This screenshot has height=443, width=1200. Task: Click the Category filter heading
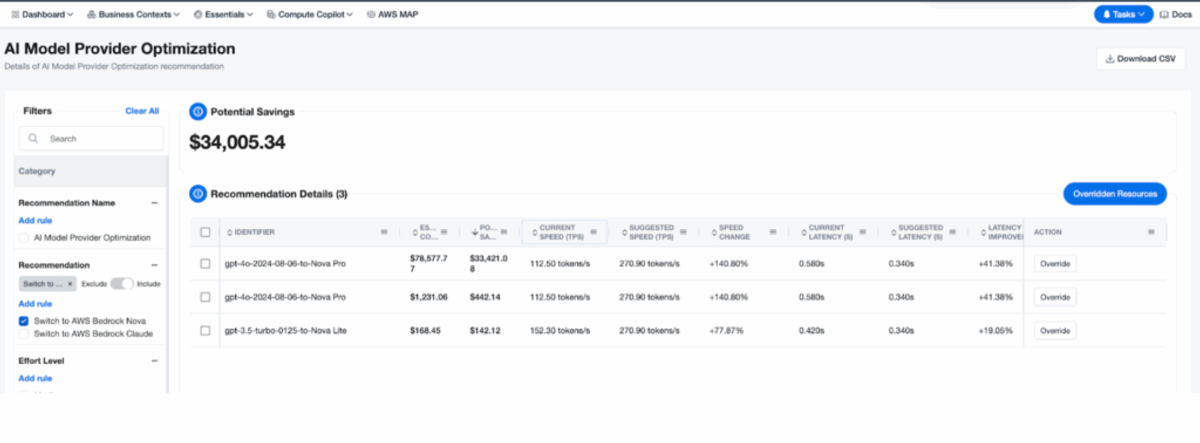(x=37, y=171)
